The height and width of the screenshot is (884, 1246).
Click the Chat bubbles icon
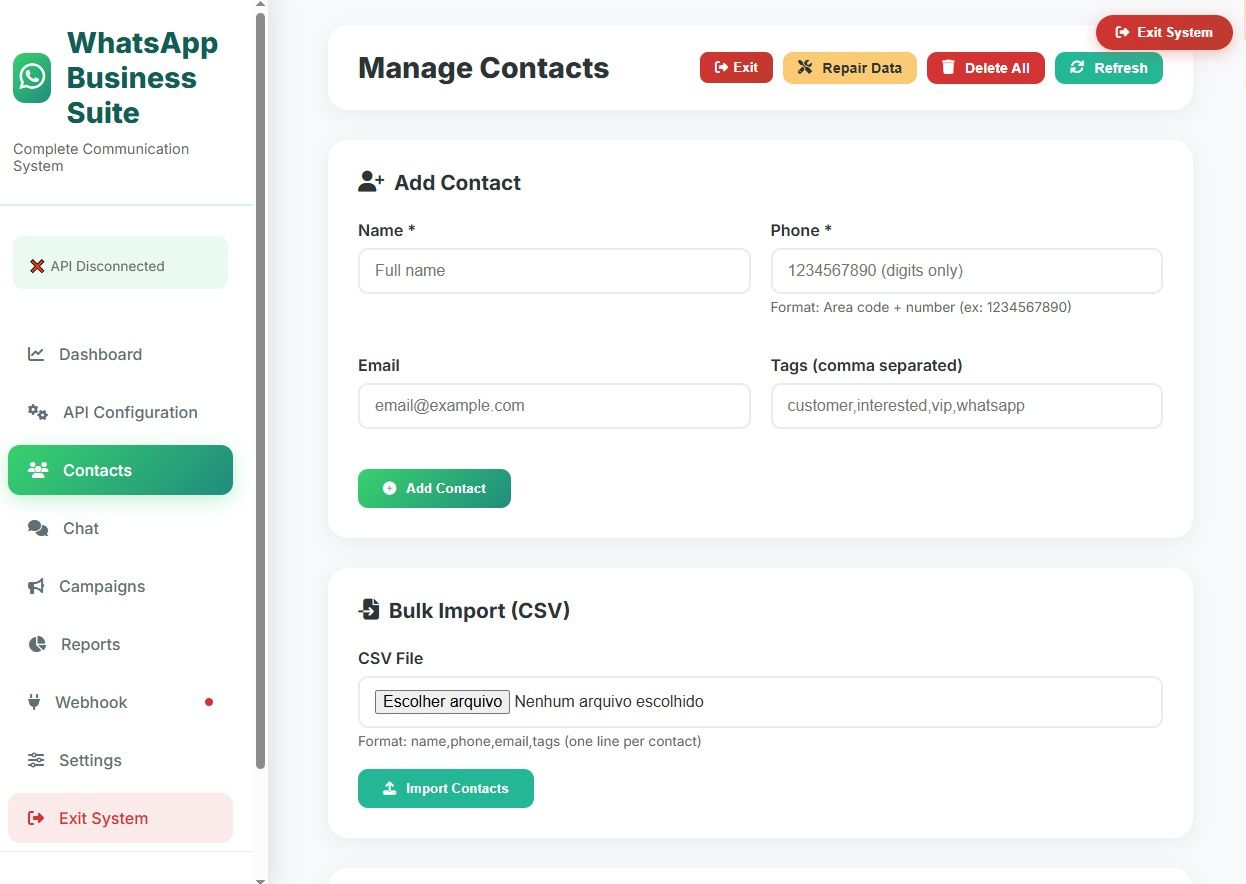pos(38,528)
